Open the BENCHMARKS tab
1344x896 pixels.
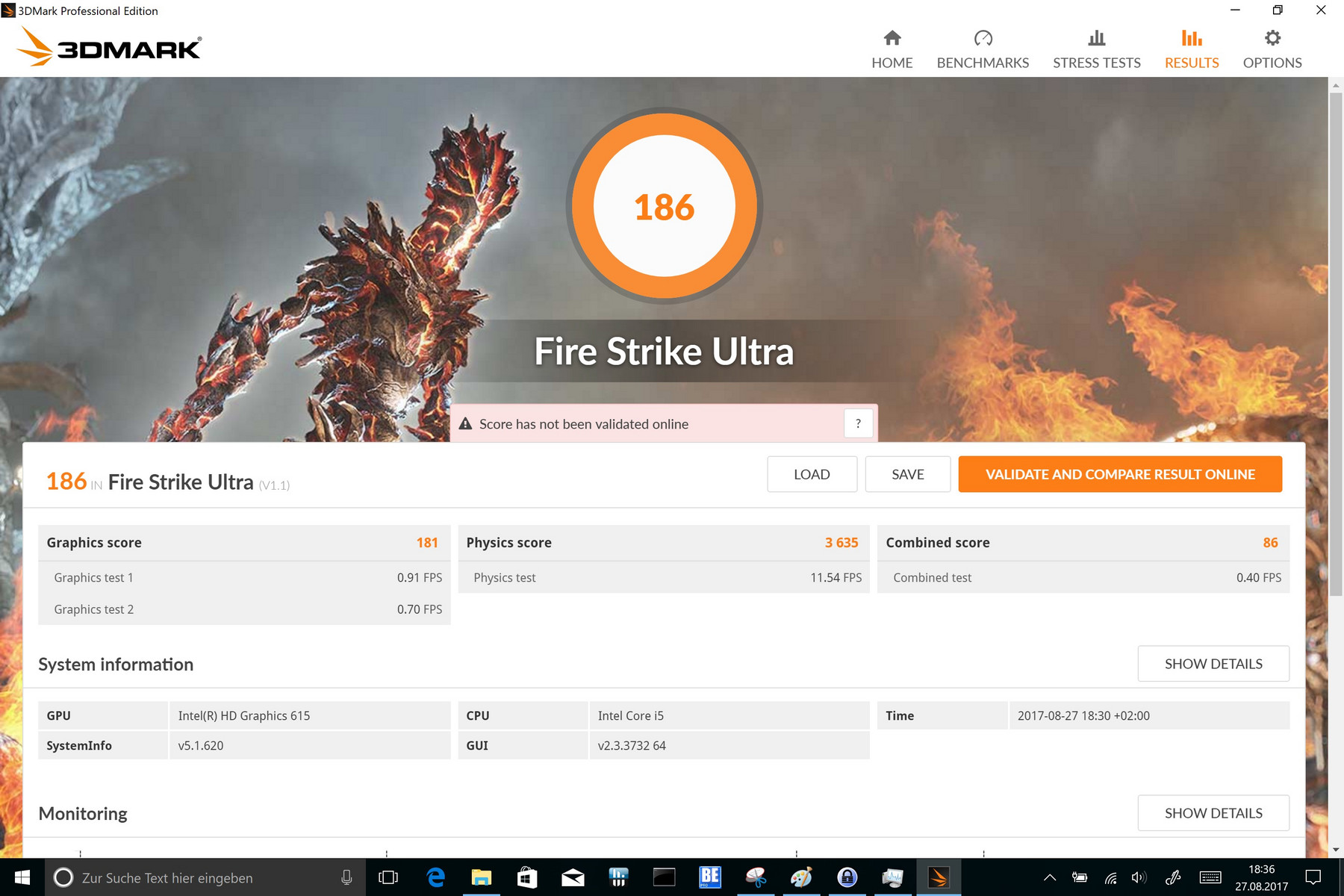pos(983,50)
